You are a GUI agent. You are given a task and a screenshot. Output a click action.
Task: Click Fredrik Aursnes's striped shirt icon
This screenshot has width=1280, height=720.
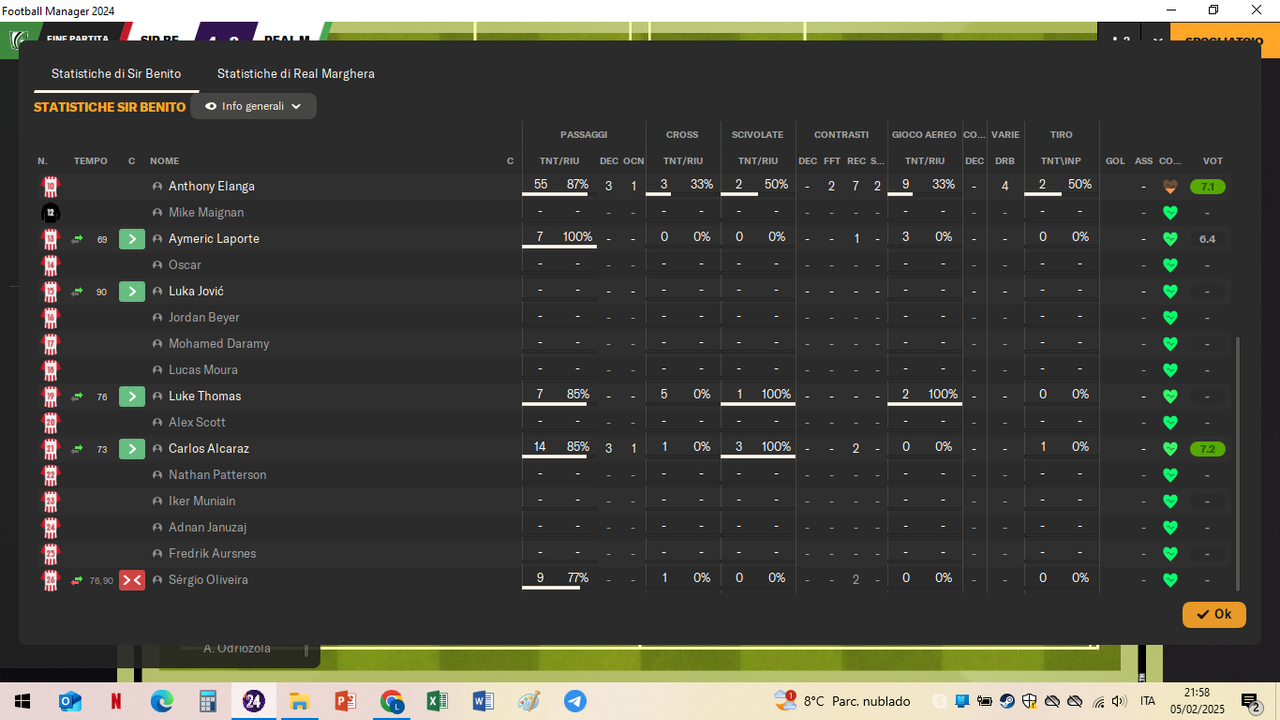point(50,553)
